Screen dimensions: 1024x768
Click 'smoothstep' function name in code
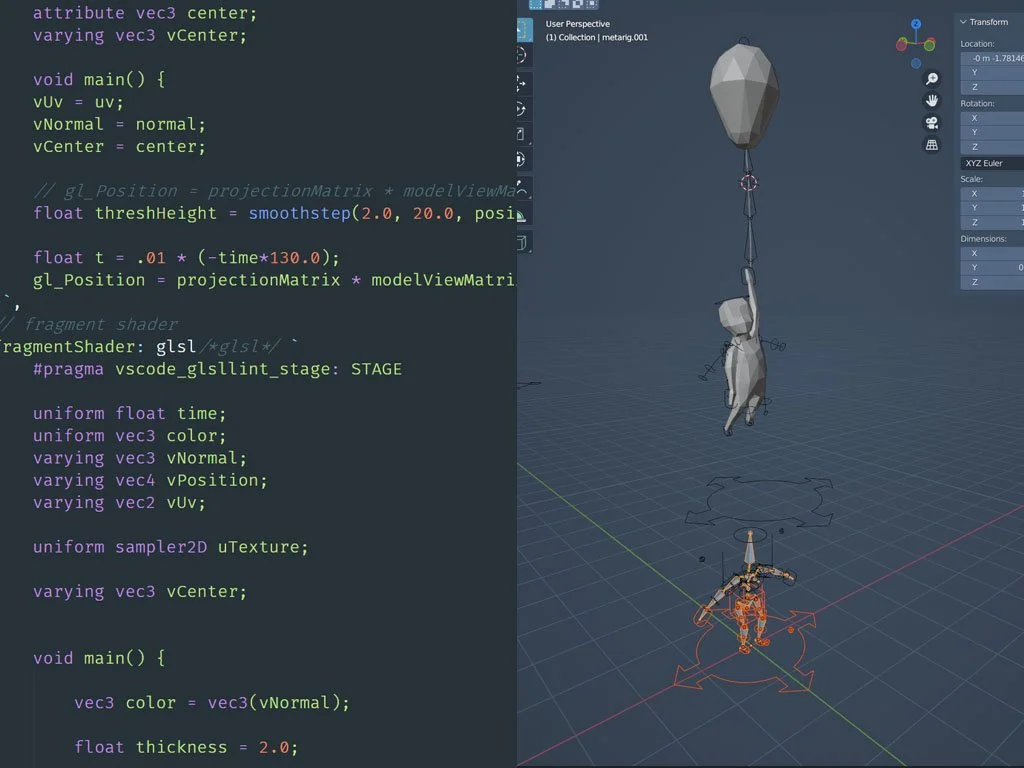coord(299,214)
